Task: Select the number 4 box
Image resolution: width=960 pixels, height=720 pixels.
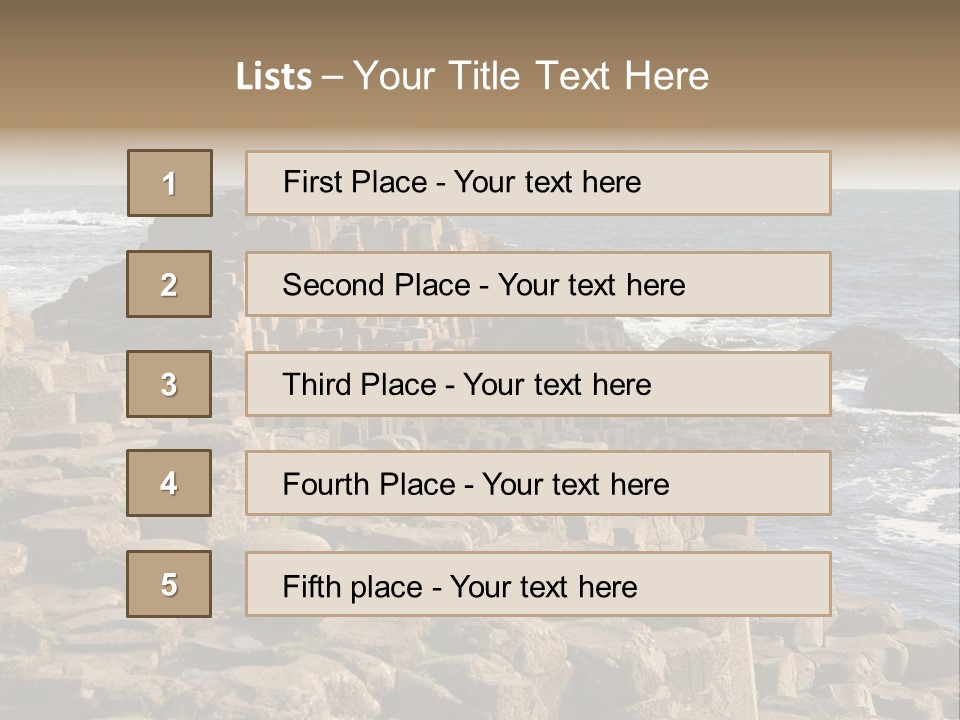Action: (169, 483)
